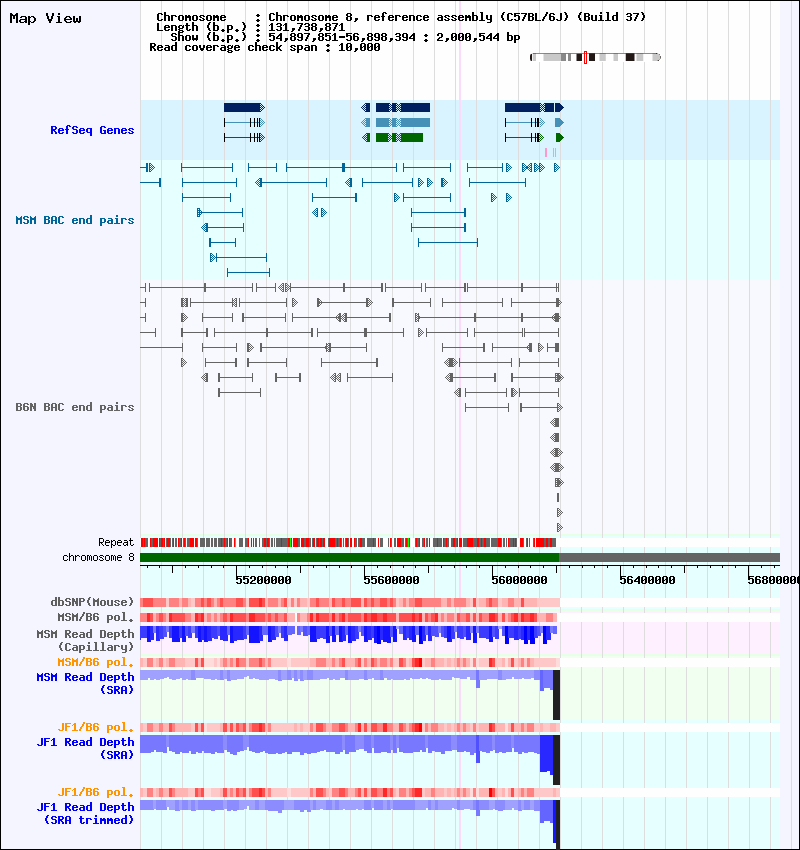The height and width of the screenshot is (850, 800).
Task: Click the Map View heading
Action: pos(46,18)
